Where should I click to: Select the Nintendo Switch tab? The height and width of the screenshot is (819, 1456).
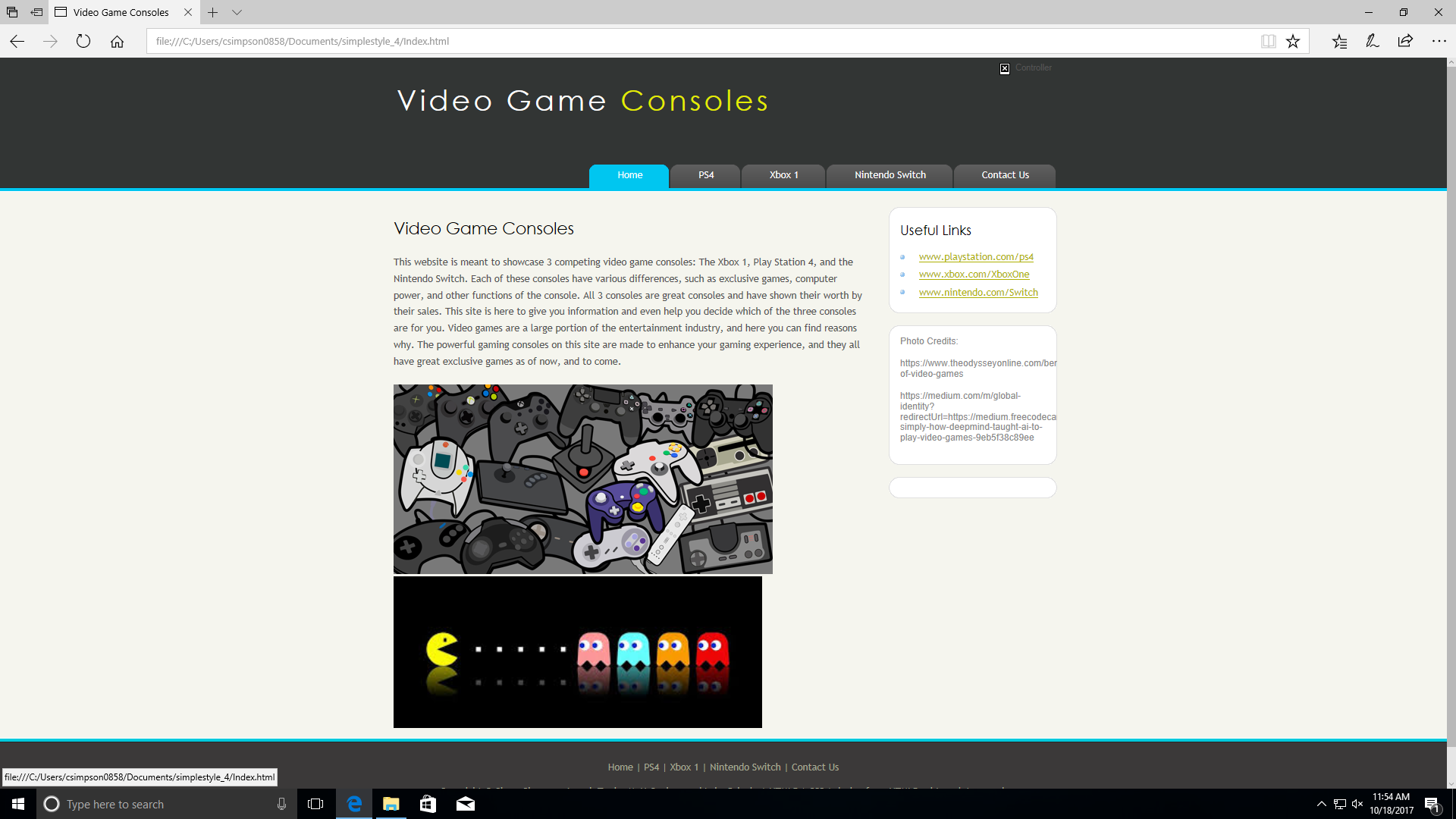(889, 175)
